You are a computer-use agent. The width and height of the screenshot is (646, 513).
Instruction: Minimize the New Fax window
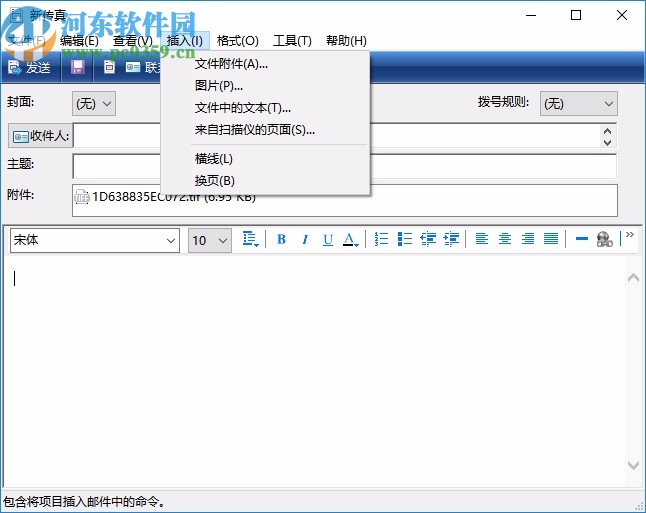click(x=531, y=15)
